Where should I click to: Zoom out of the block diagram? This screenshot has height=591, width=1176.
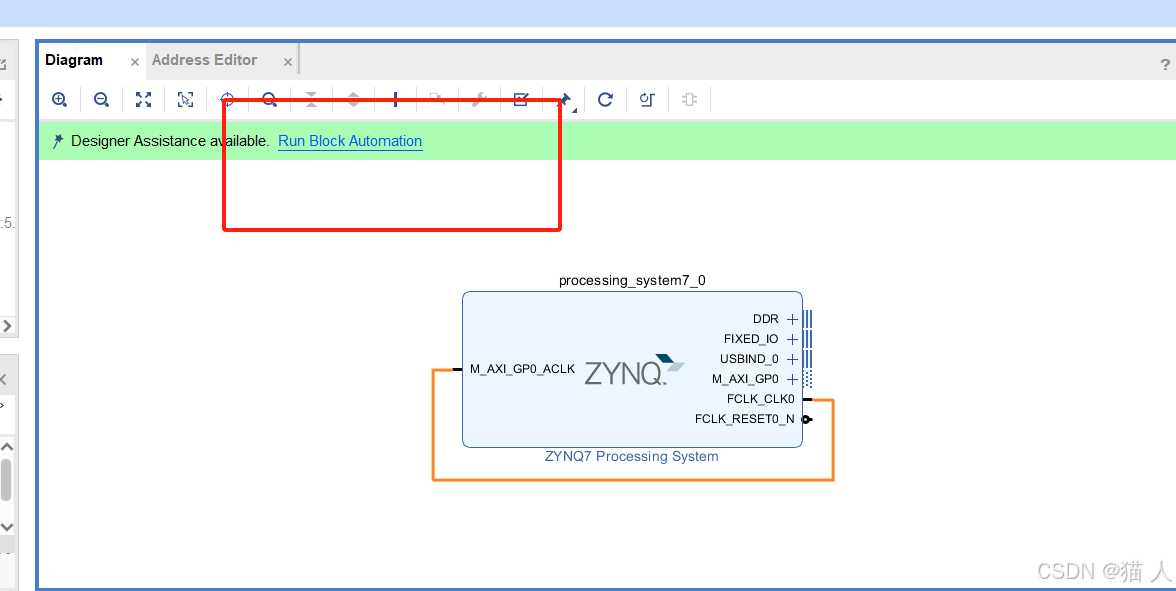[x=101, y=99]
